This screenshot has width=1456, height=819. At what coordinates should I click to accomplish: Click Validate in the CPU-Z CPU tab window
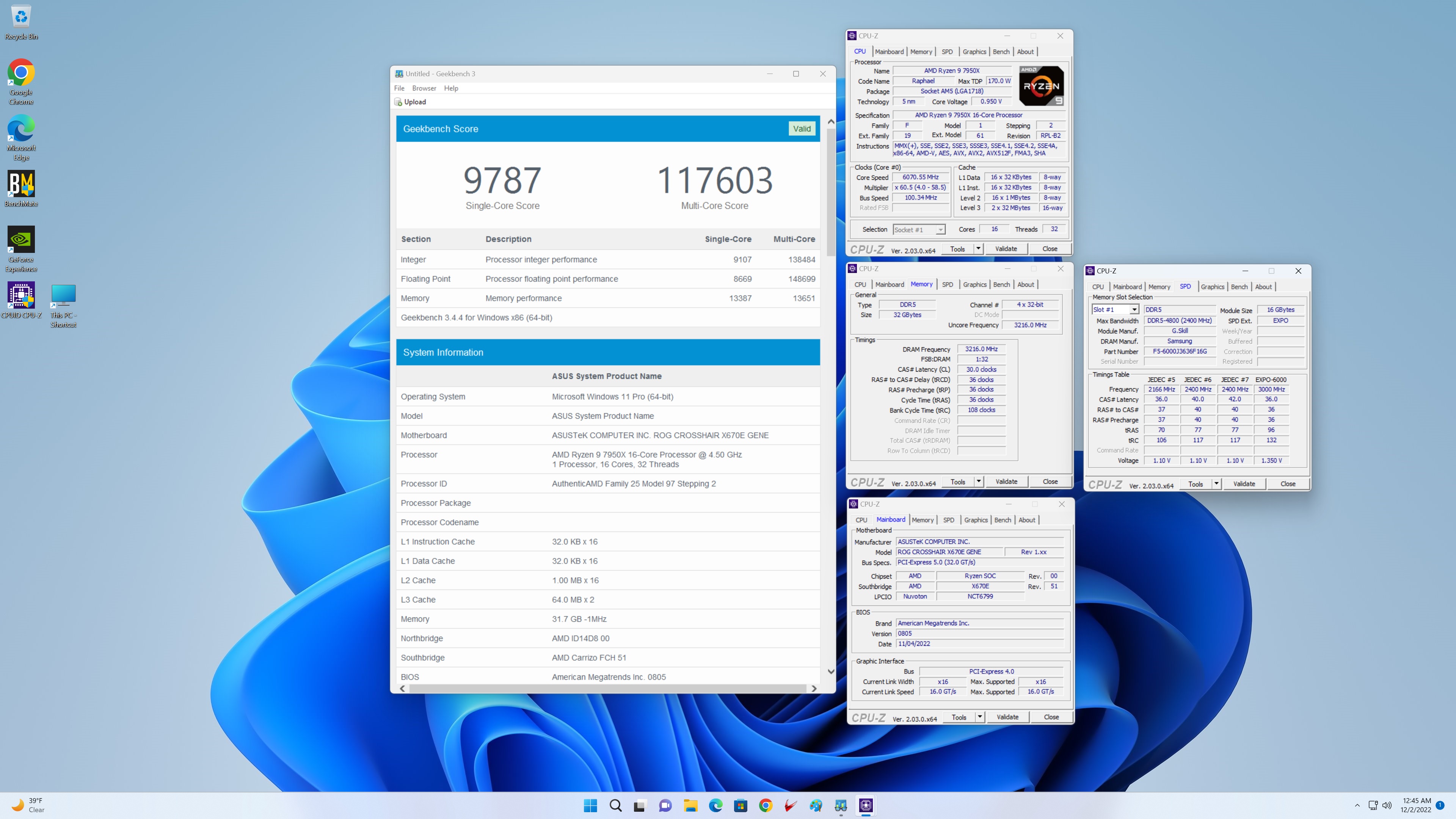point(1006,249)
